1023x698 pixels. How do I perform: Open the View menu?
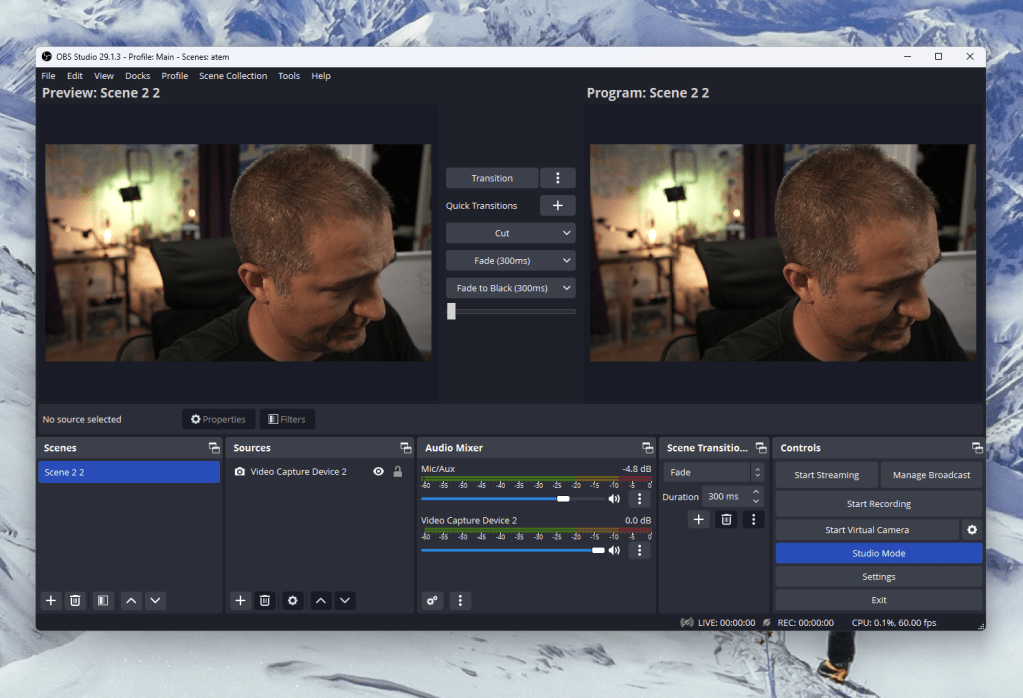pyautogui.click(x=104, y=76)
